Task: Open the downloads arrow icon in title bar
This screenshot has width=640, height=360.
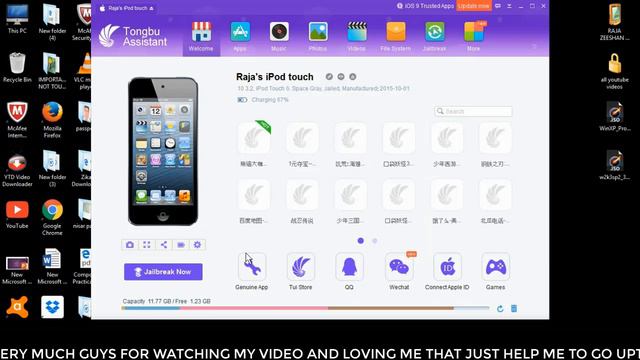Action: click(x=509, y=6)
